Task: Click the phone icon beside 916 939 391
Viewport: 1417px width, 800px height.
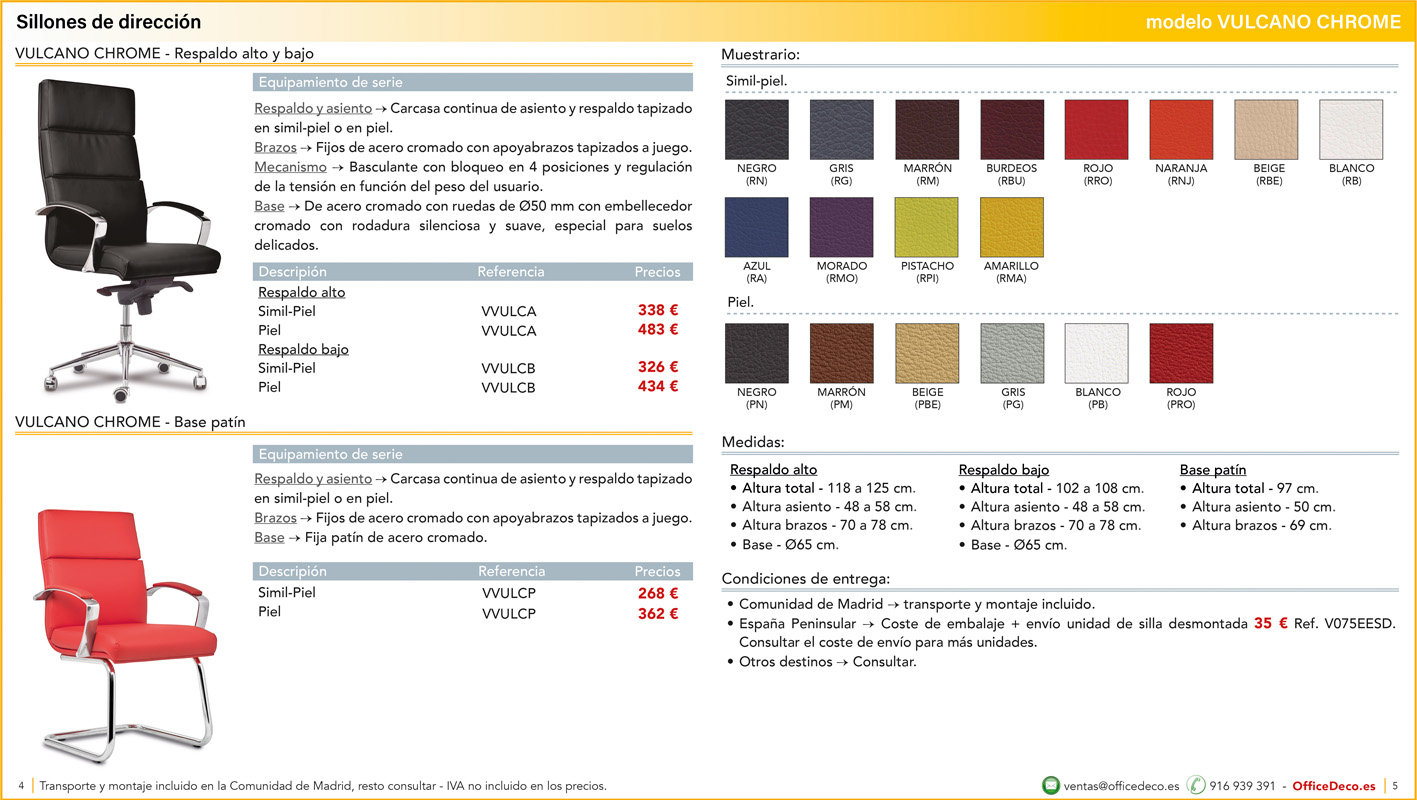Action: [1196, 785]
